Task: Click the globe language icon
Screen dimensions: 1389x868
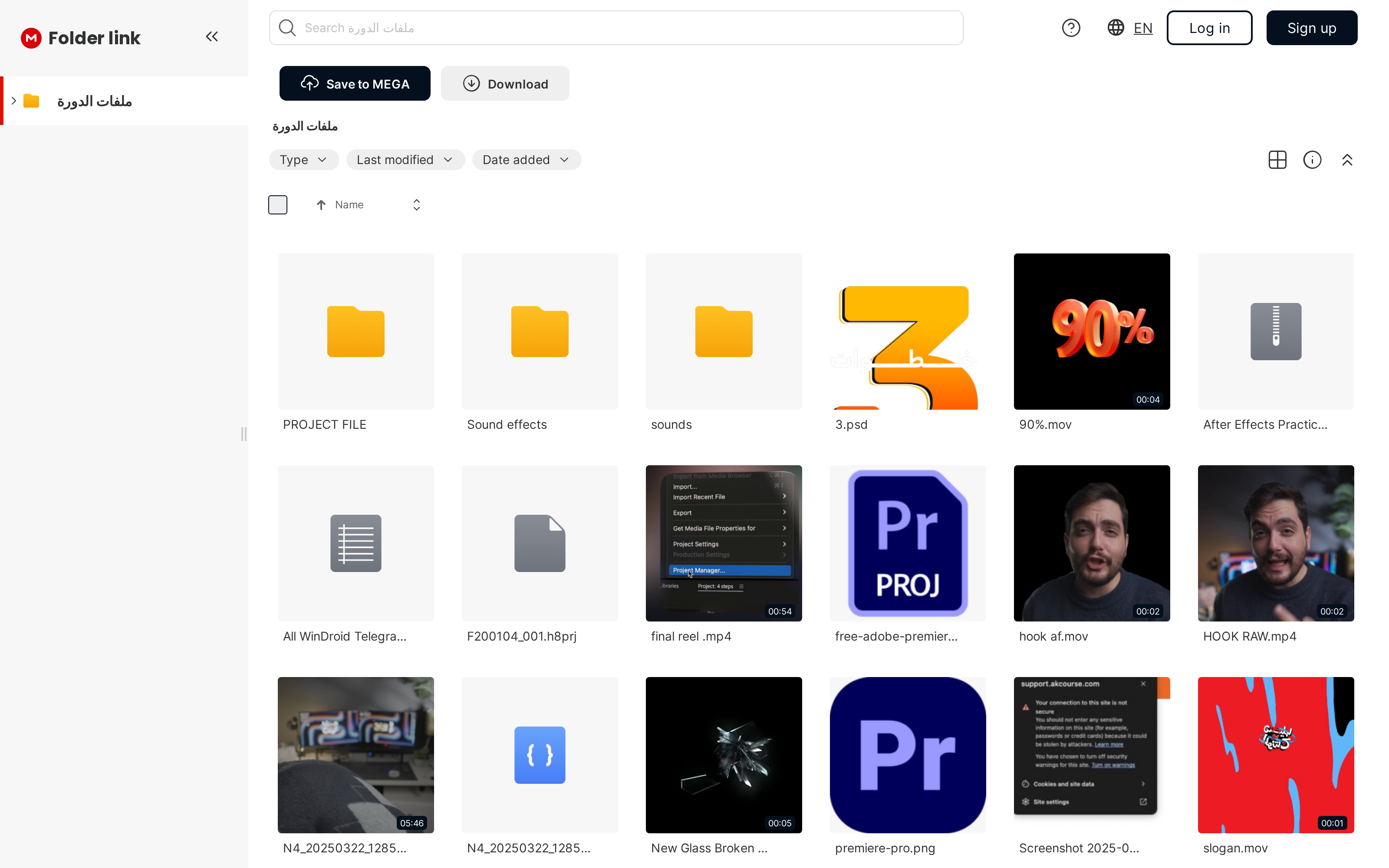Action: pyautogui.click(x=1115, y=27)
